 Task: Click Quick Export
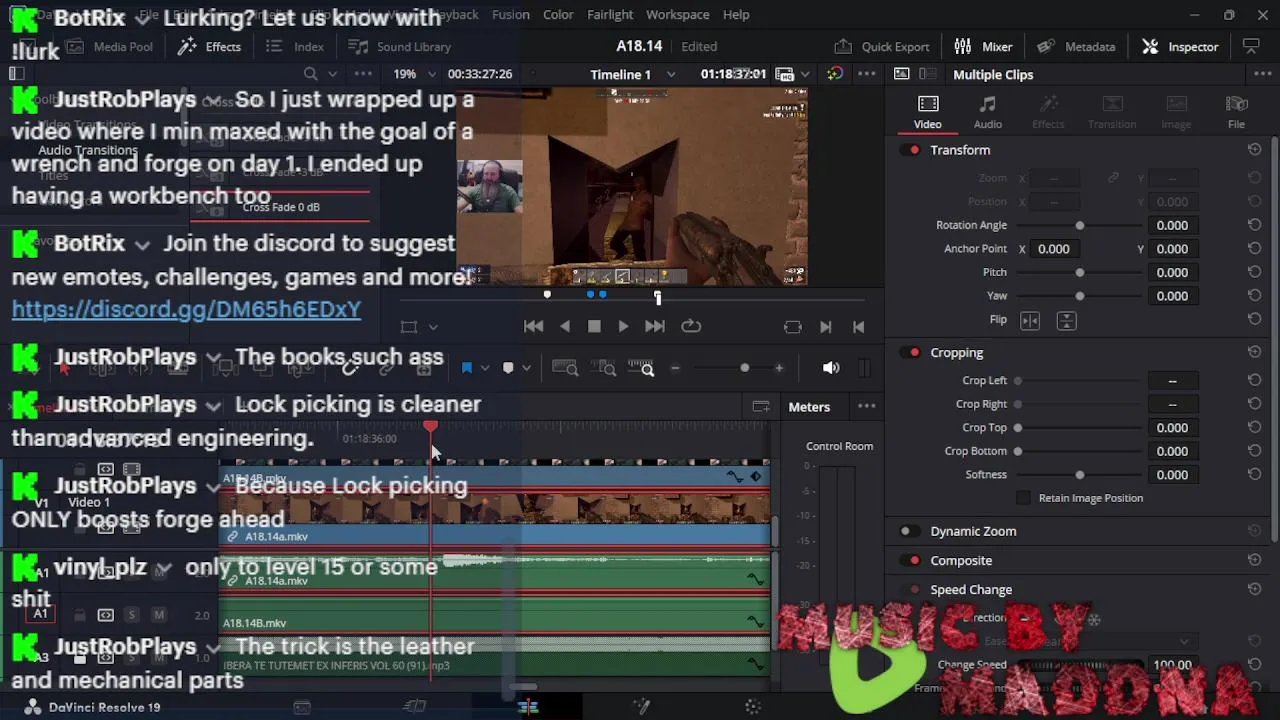pos(882,46)
